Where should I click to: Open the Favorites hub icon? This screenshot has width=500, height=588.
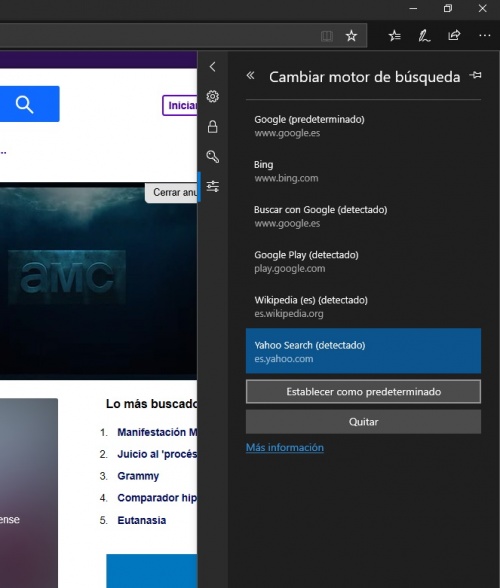pos(395,36)
